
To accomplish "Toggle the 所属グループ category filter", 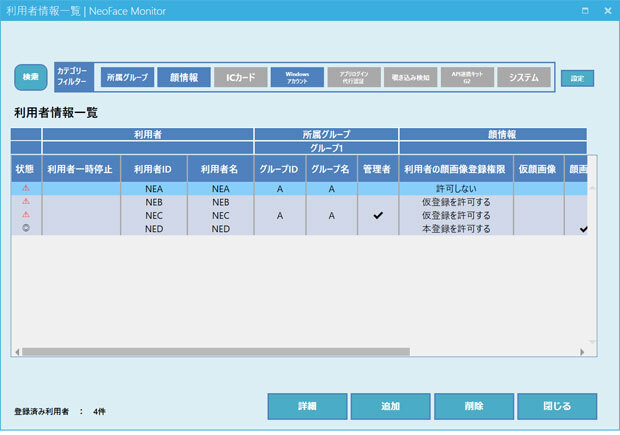I will (x=126, y=77).
